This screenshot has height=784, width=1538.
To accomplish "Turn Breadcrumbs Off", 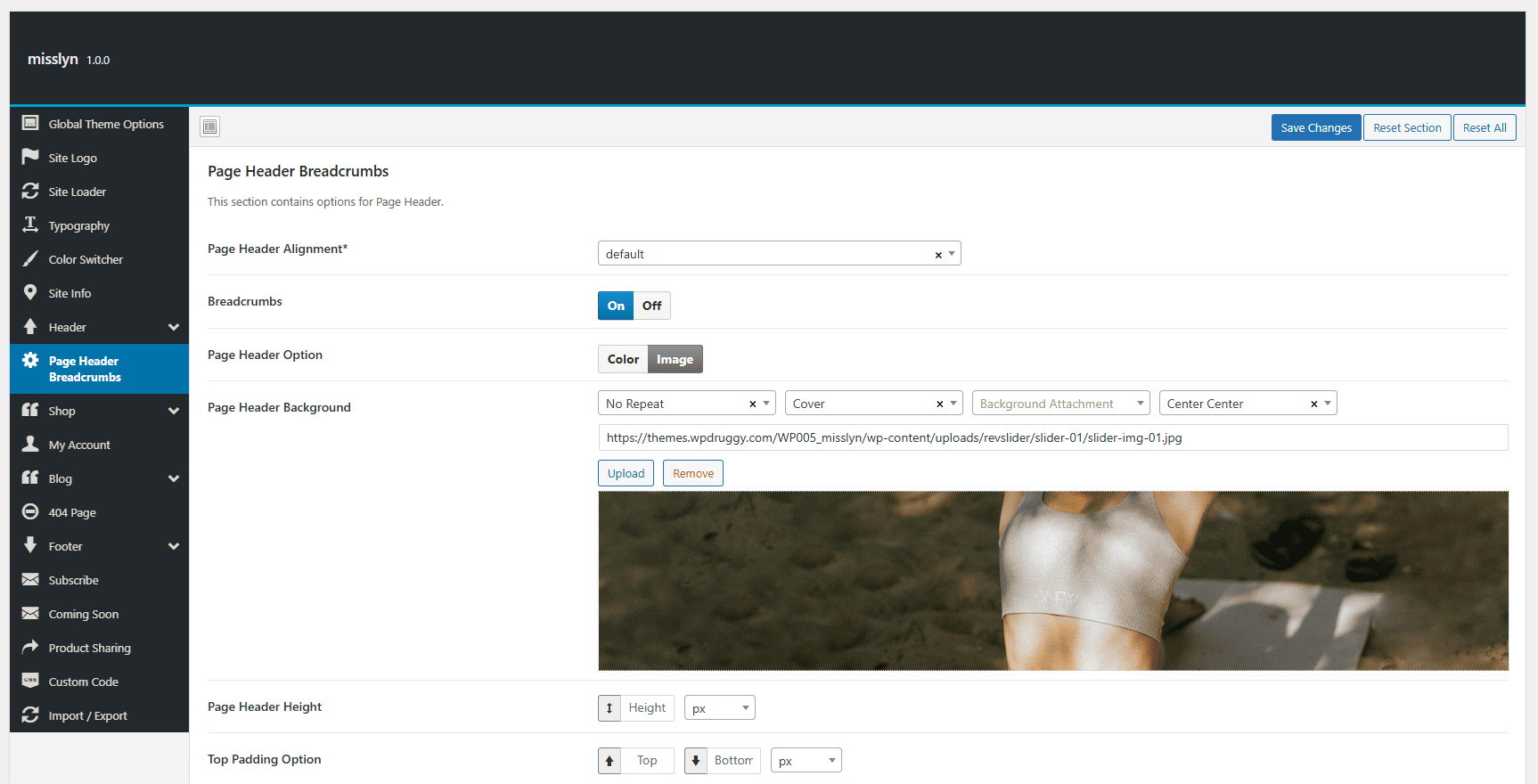I will point(652,306).
